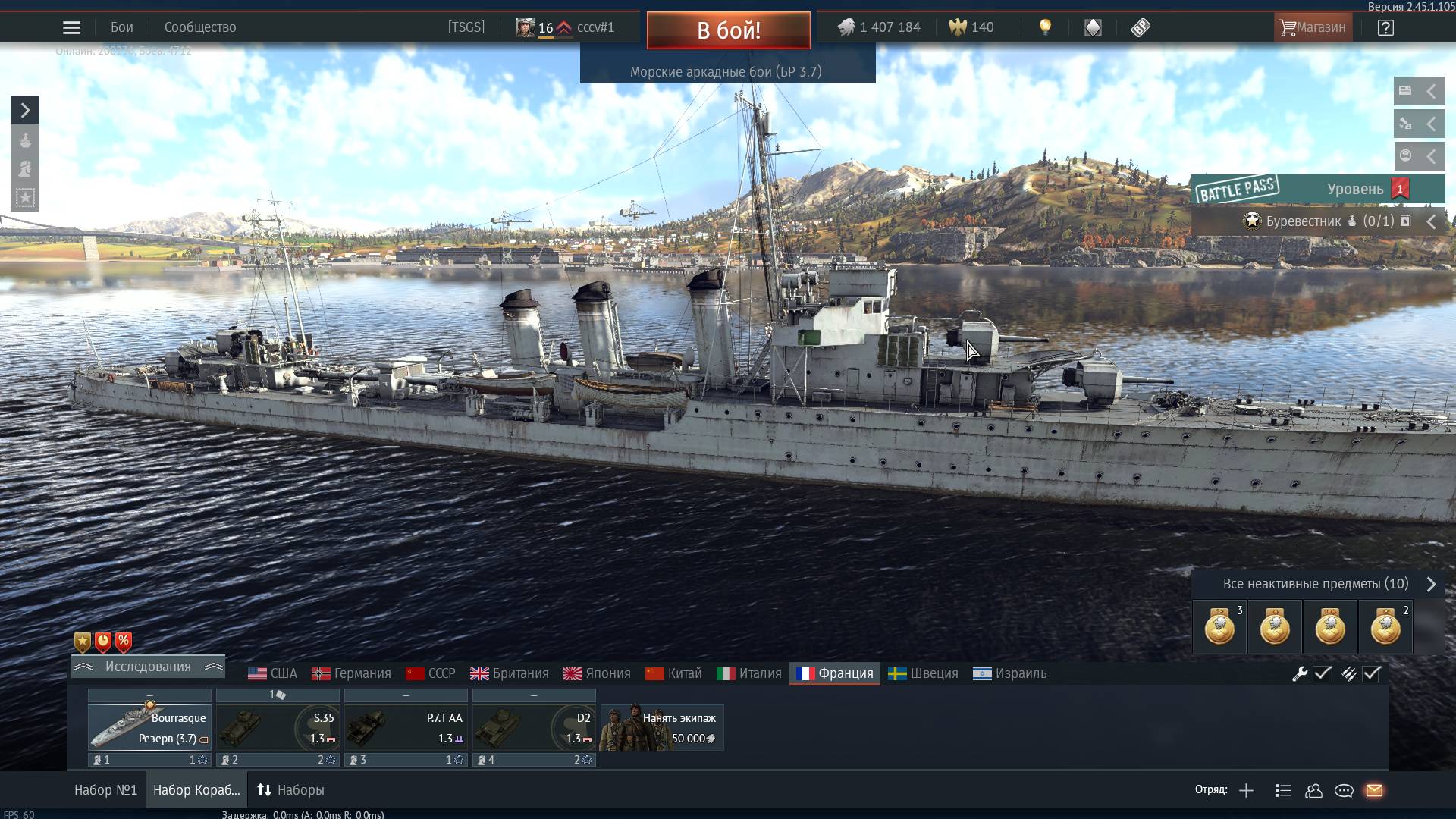Expand the left side panel arrow
Viewport: 1456px width, 819px height.
pos(25,111)
